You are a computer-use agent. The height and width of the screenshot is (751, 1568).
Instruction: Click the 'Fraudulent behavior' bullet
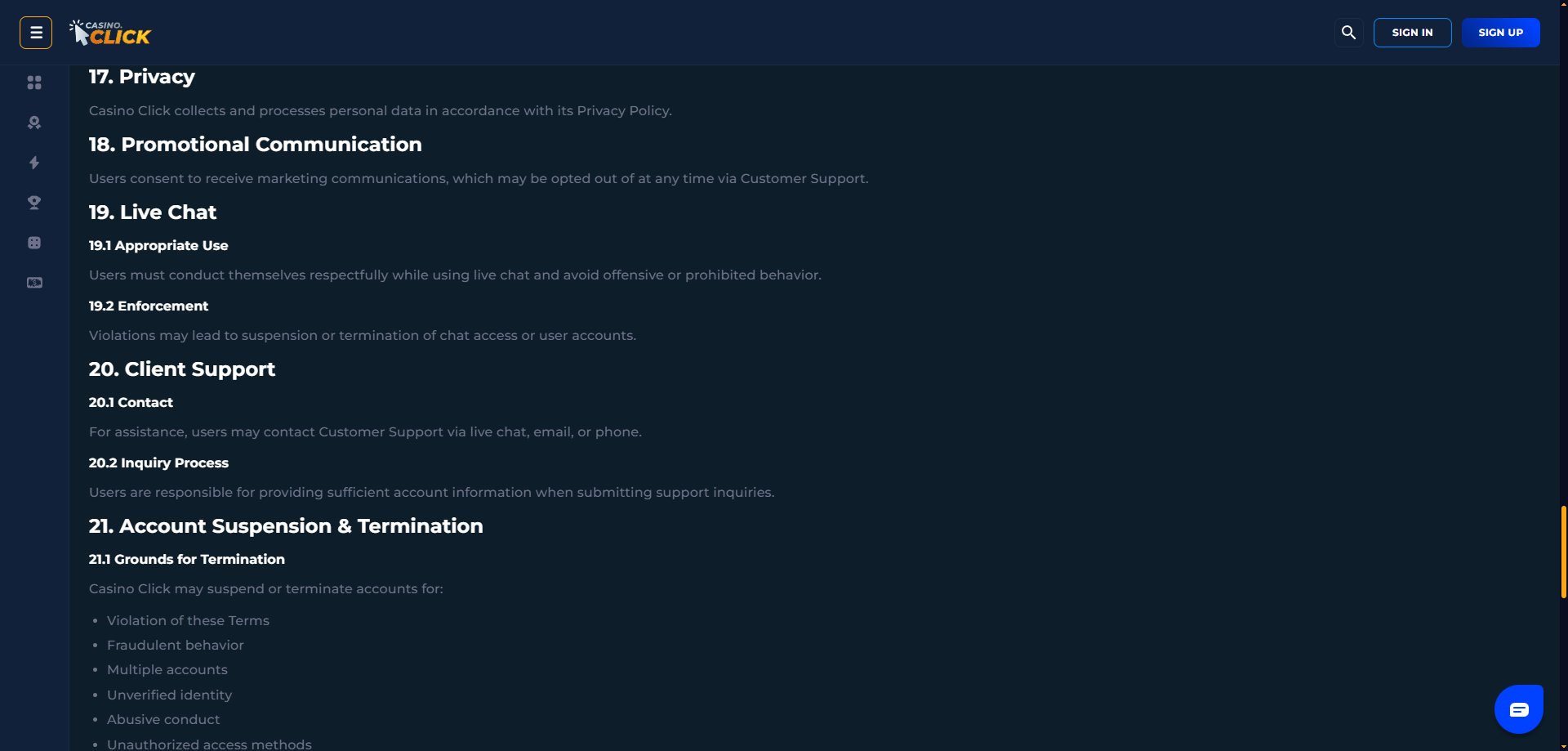pos(176,646)
